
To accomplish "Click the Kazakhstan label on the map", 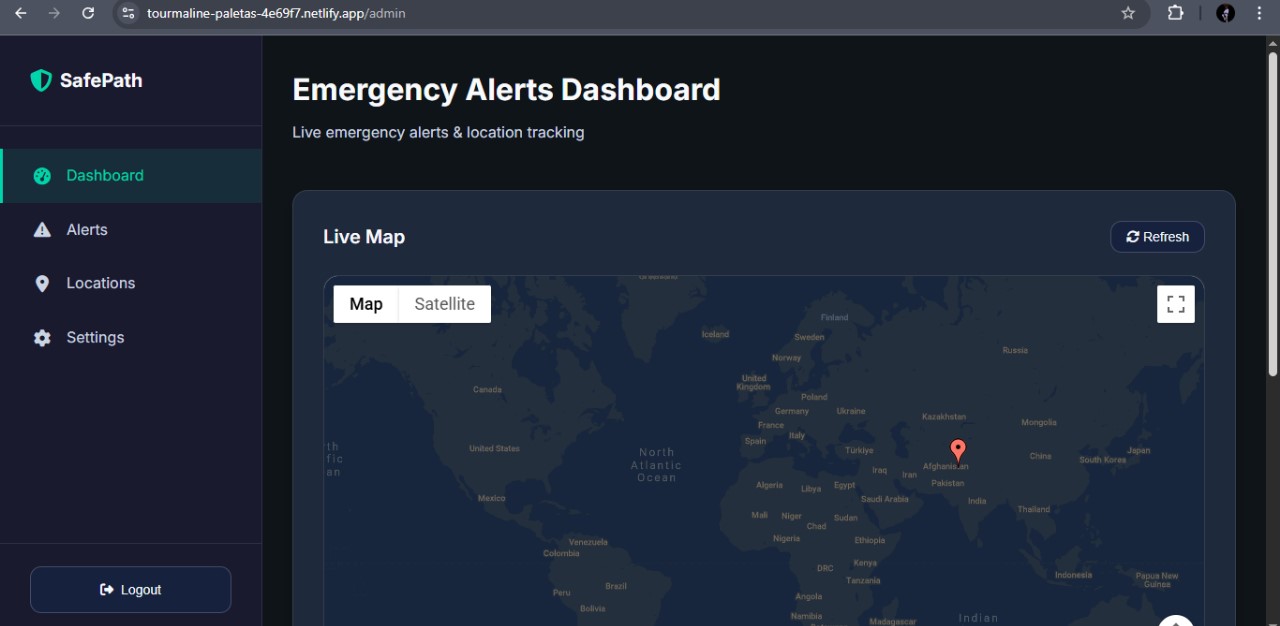I will pos(943,417).
